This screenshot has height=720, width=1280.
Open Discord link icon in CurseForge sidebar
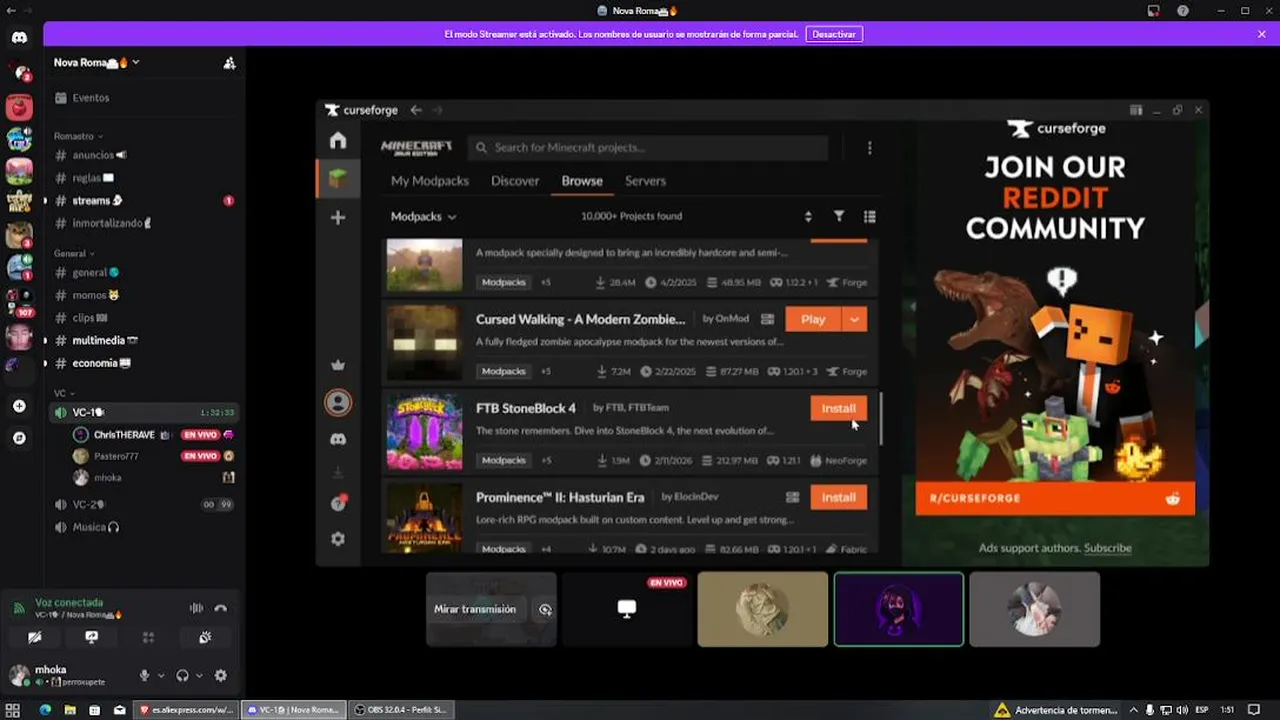338,439
